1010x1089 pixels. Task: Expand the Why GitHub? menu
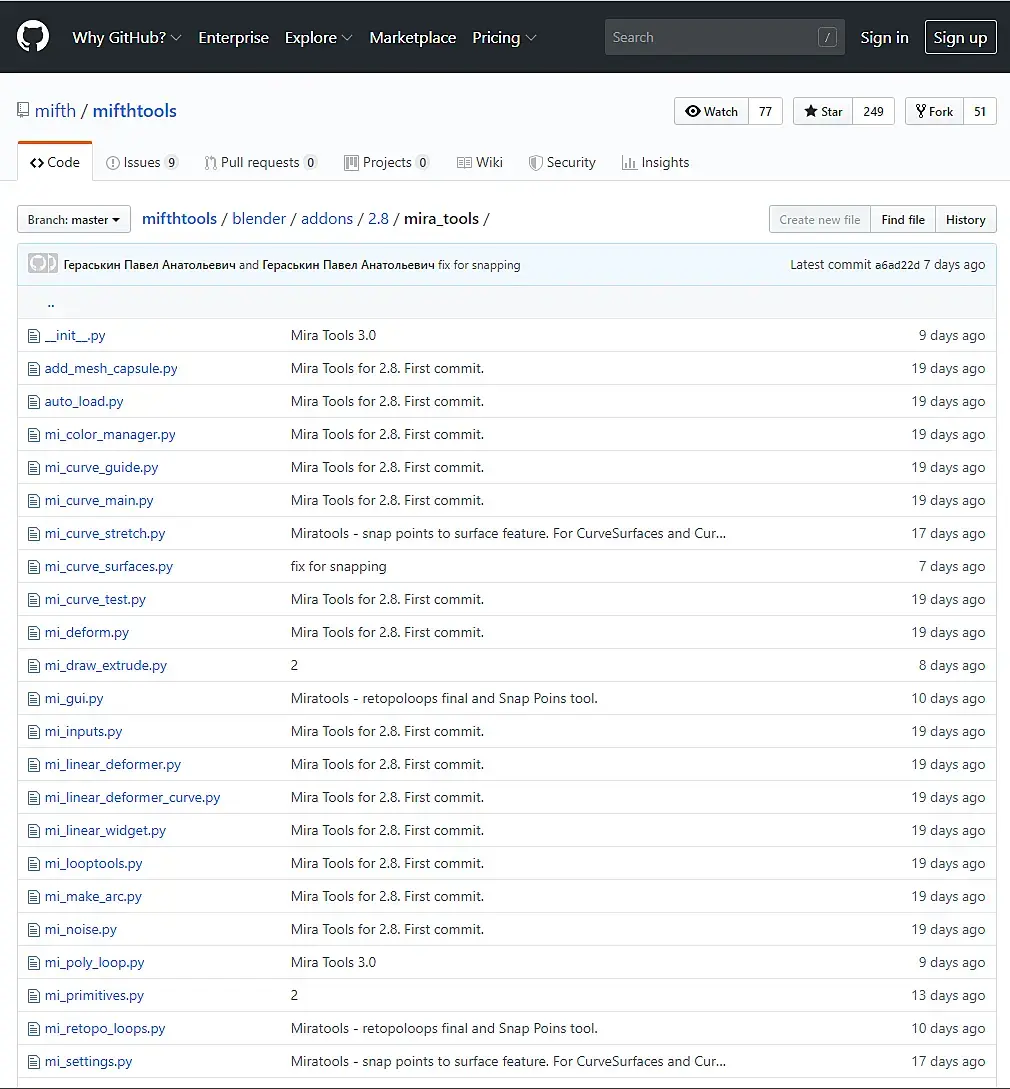[127, 38]
